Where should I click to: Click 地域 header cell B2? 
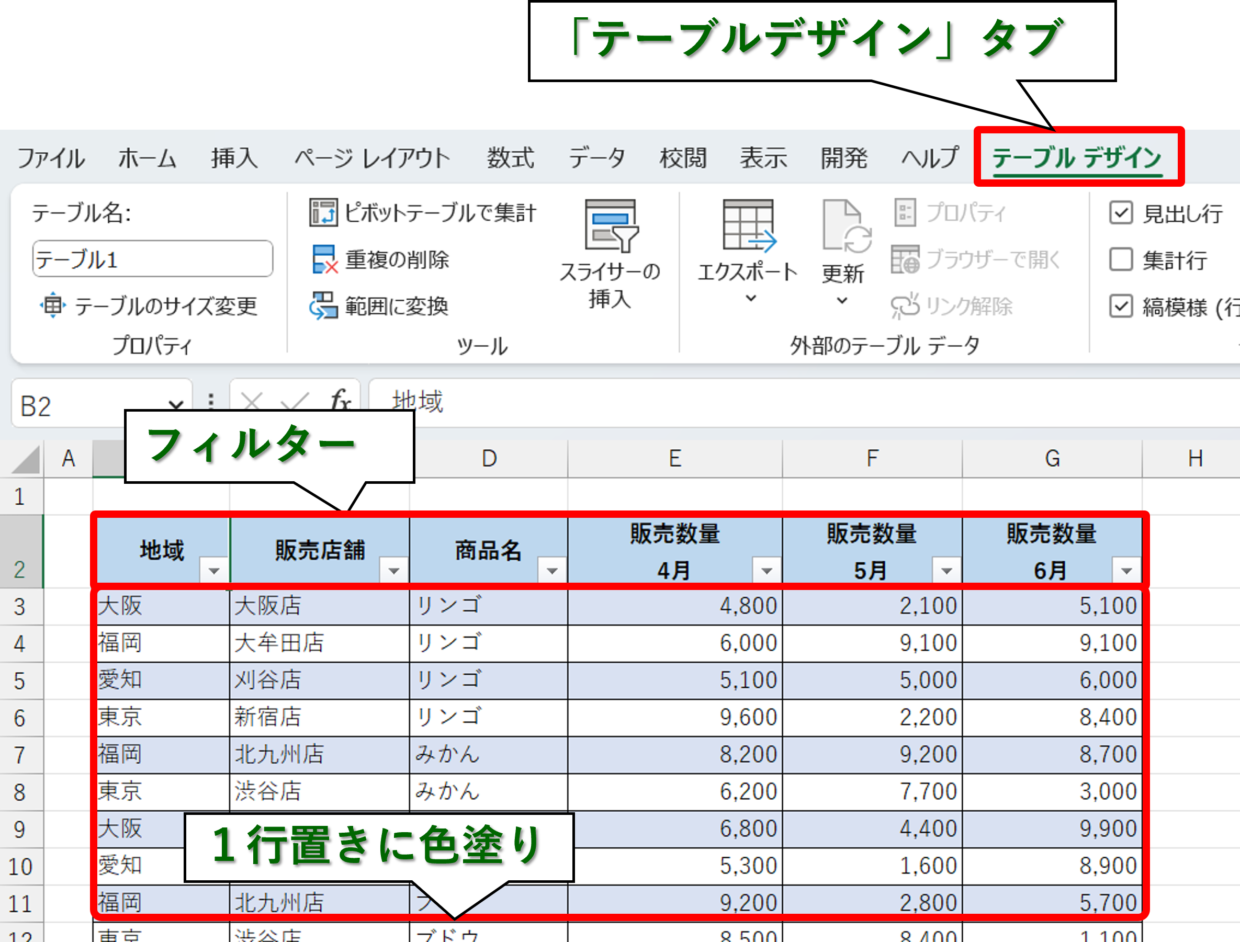pyautogui.click(x=162, y=551)
